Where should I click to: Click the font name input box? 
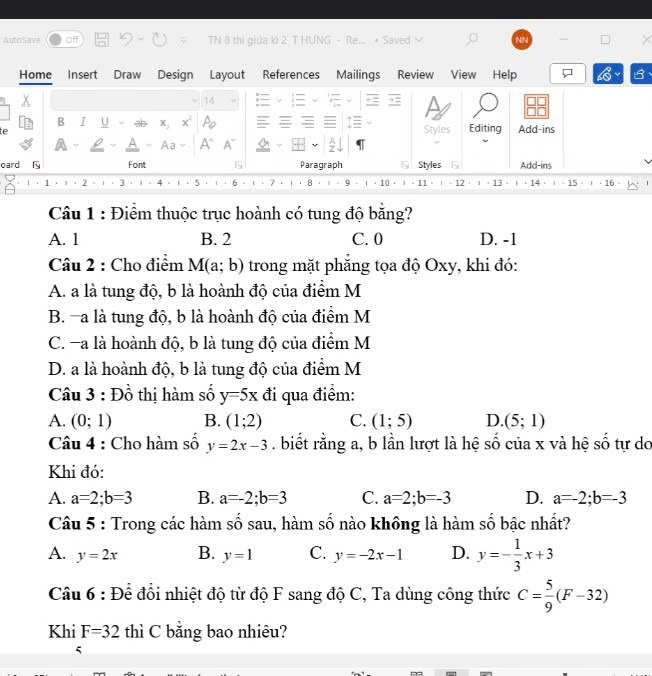point(123,99)
